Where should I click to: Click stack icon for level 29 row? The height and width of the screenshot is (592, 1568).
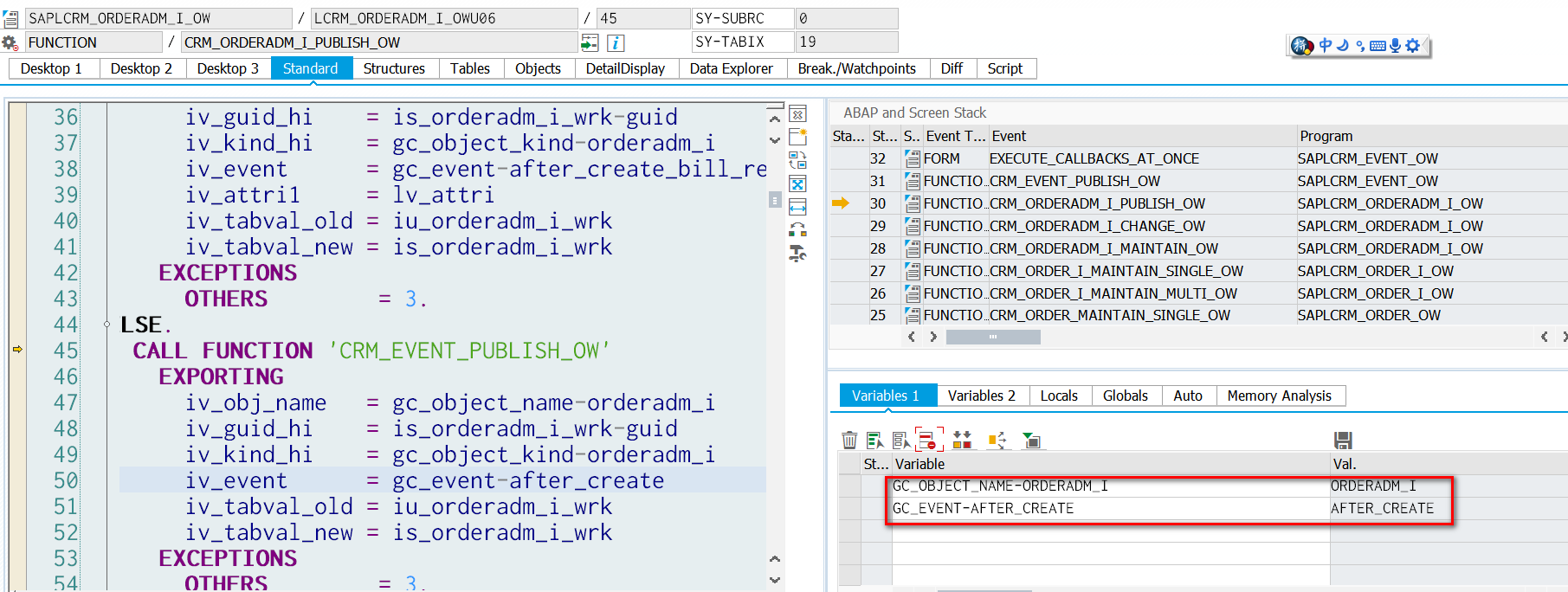[x=913, y=226]
